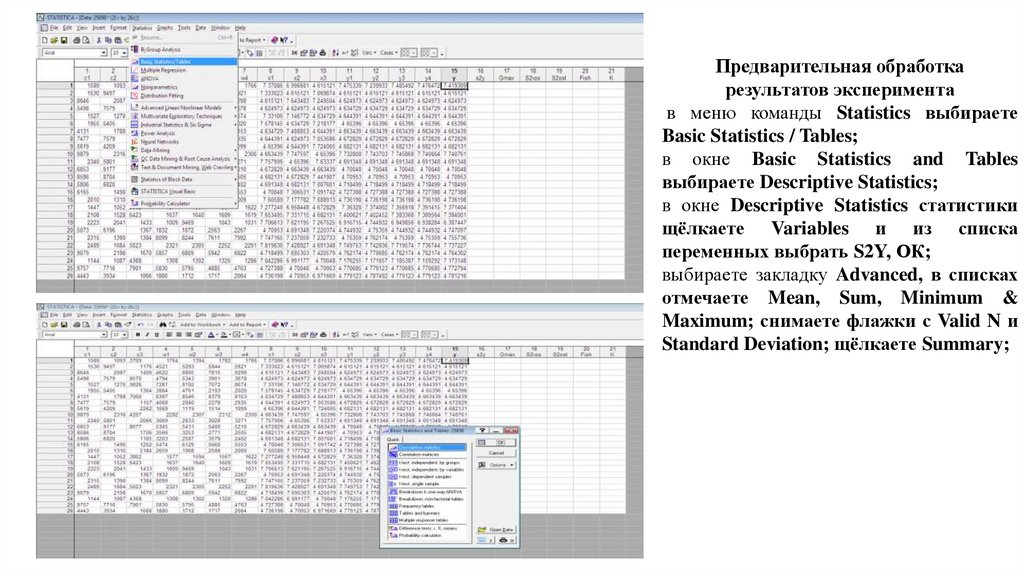Open Tools menu in bottom STATISTICA window
This screenshot has width=1024, height=574.
(184, 315)
